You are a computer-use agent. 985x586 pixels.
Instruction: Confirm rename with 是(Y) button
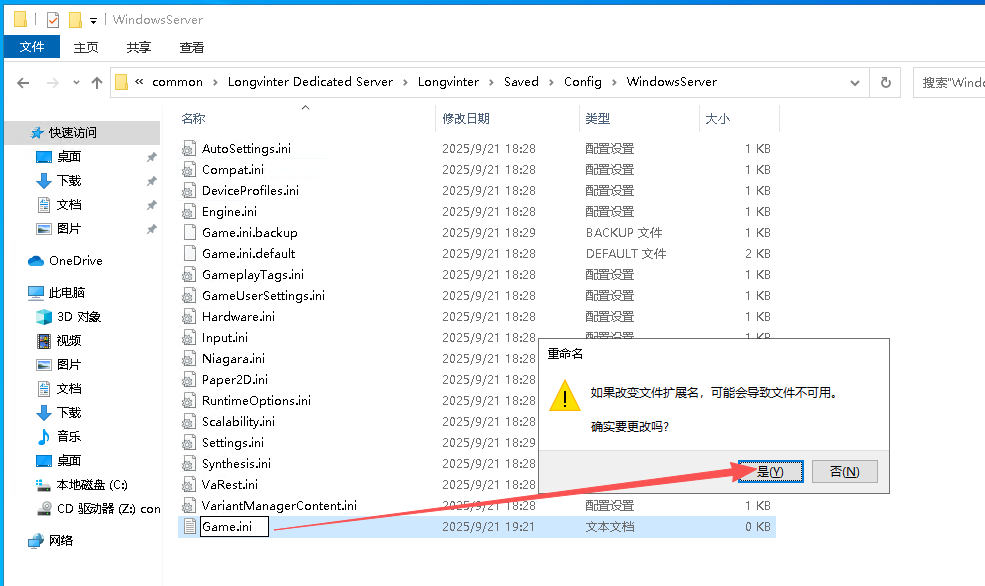770,472
